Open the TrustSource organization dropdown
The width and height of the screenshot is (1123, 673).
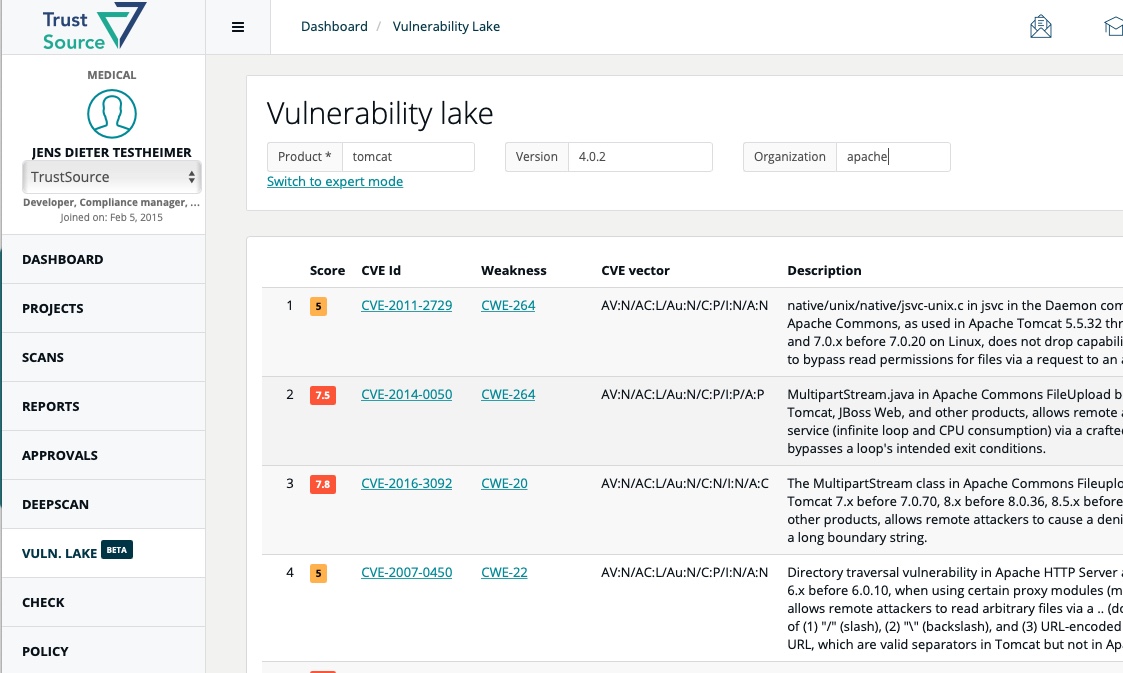click(x=112, y=177)
